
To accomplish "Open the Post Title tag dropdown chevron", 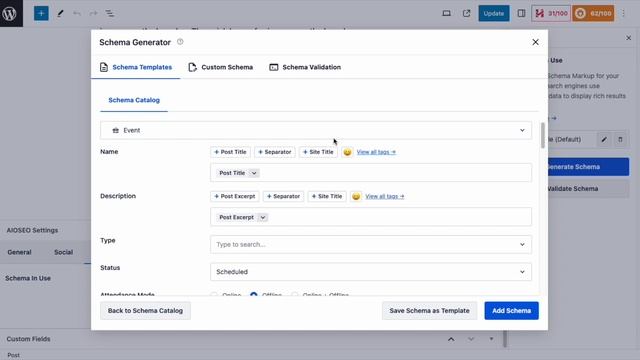I will [254, 173].
